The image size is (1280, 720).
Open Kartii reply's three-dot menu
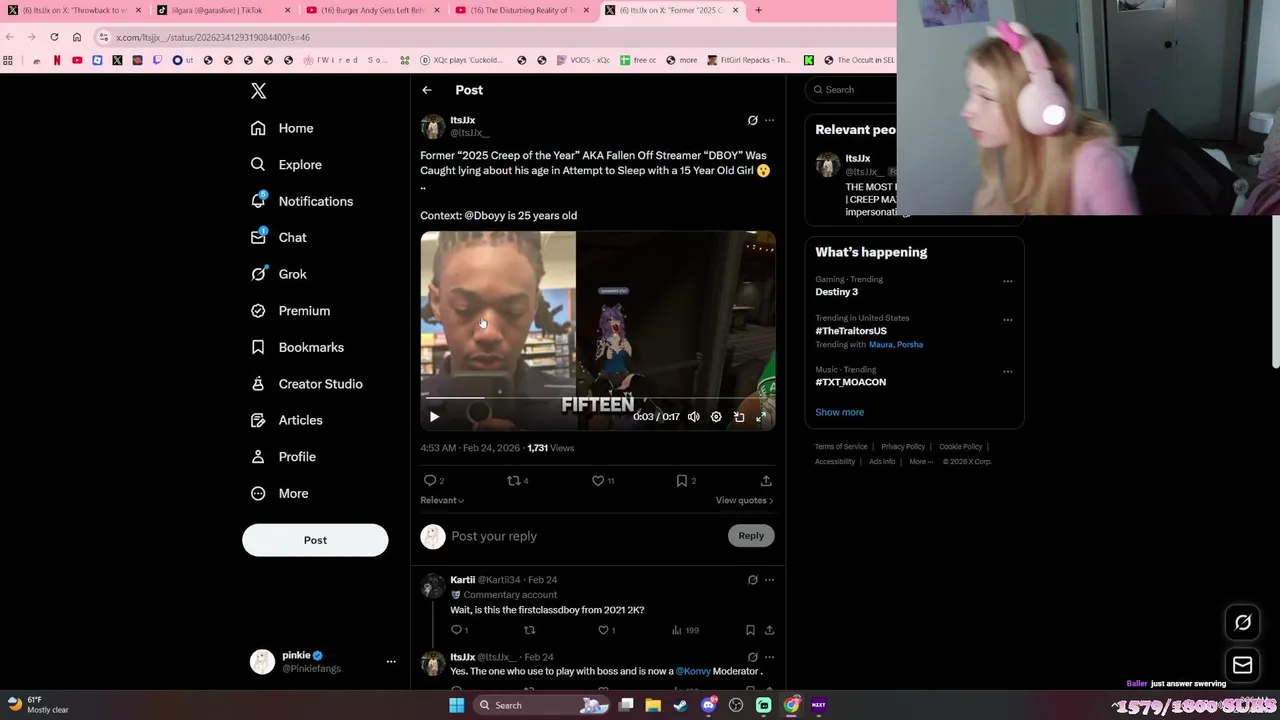pos(769,580)
